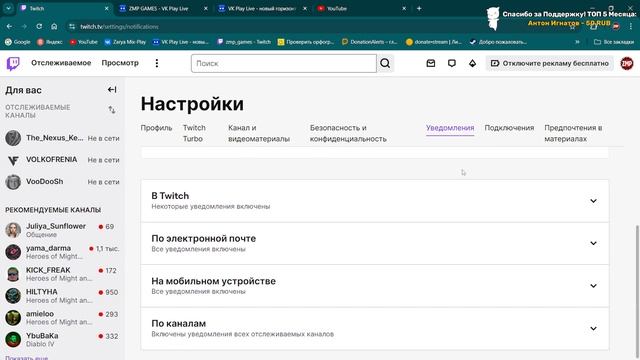This screenshot has width=640, height=360.
Task: Click Отслеживаемое navigation link
Action: (x=61, y=63)
